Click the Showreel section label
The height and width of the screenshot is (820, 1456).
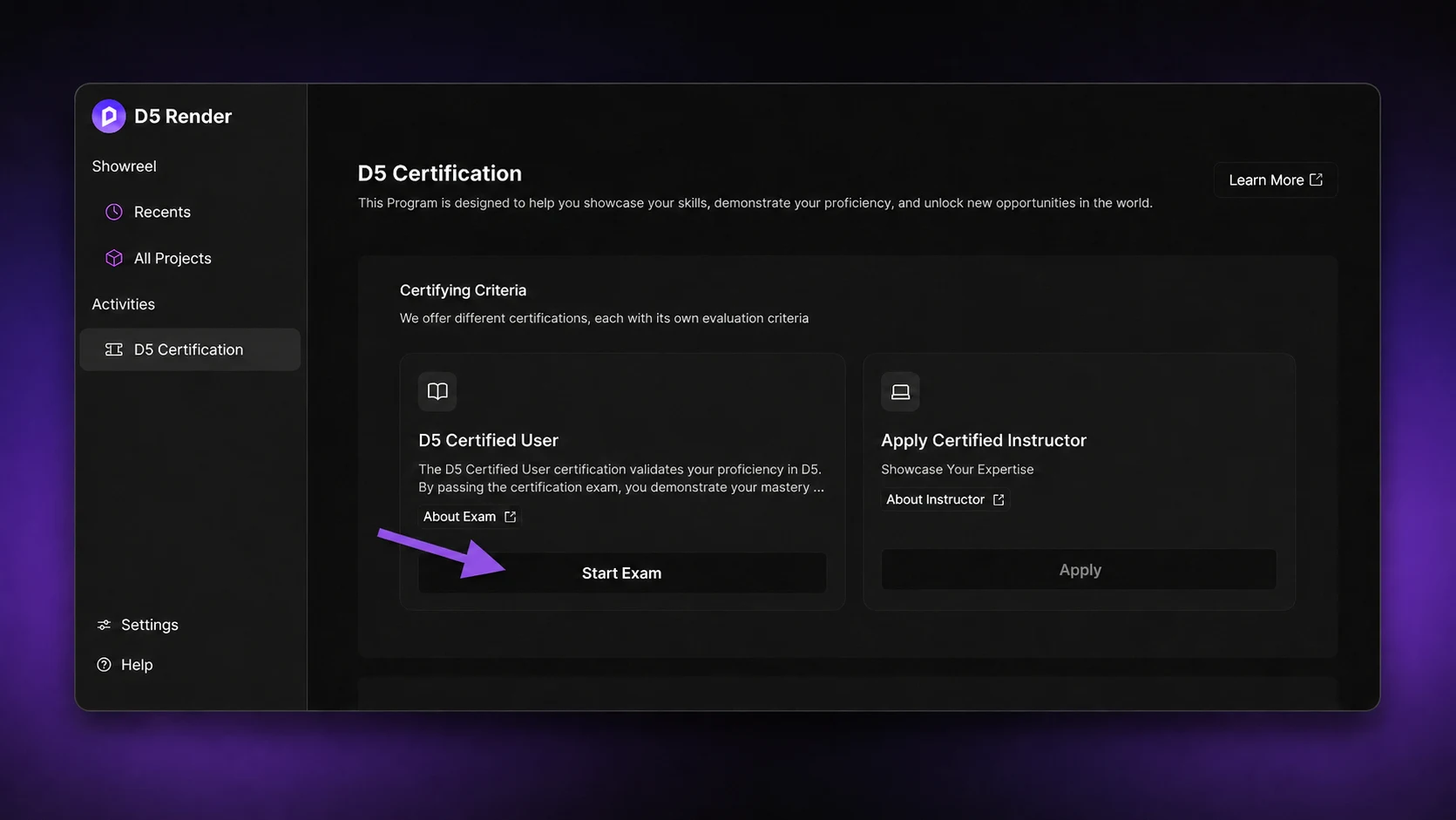point(125,166)
